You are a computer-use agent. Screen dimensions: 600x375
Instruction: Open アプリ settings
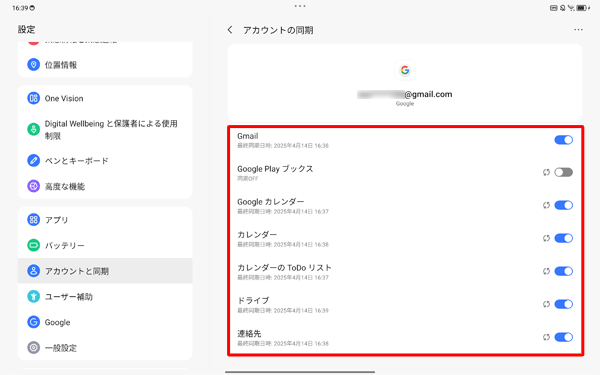pyautogui.click(x=105, y=220)
